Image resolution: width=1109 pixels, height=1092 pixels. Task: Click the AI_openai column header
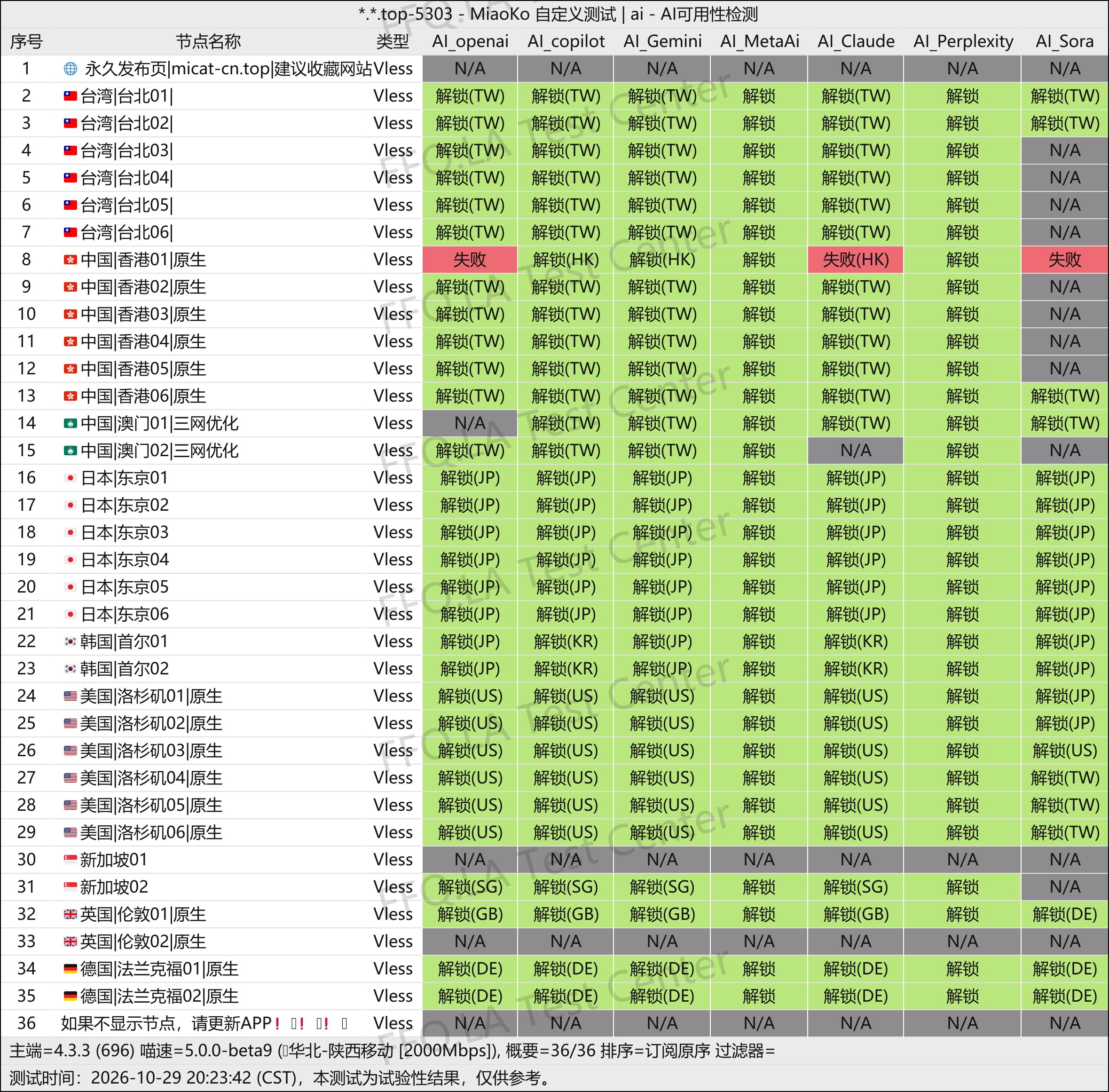470,41
